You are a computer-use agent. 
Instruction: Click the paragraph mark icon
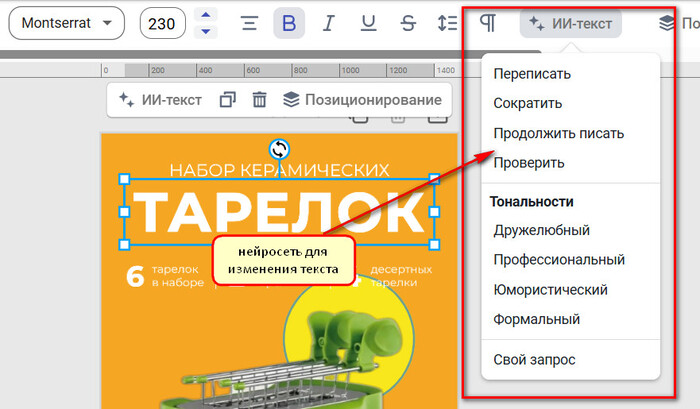488,23
